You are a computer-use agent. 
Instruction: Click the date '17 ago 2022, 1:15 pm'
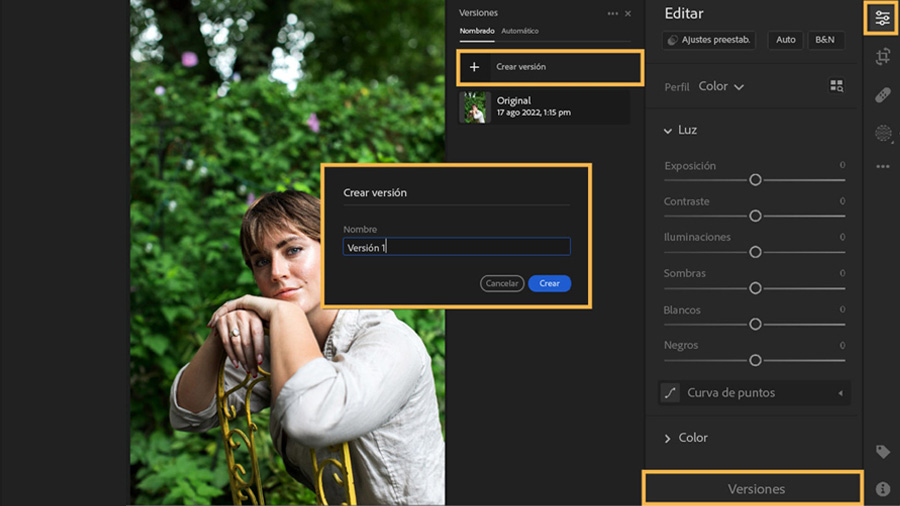click(533, 112)
